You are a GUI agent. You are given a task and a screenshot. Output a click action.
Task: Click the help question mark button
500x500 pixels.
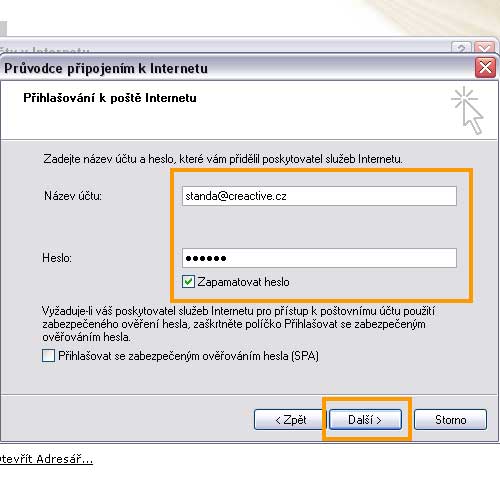(461, 48)
